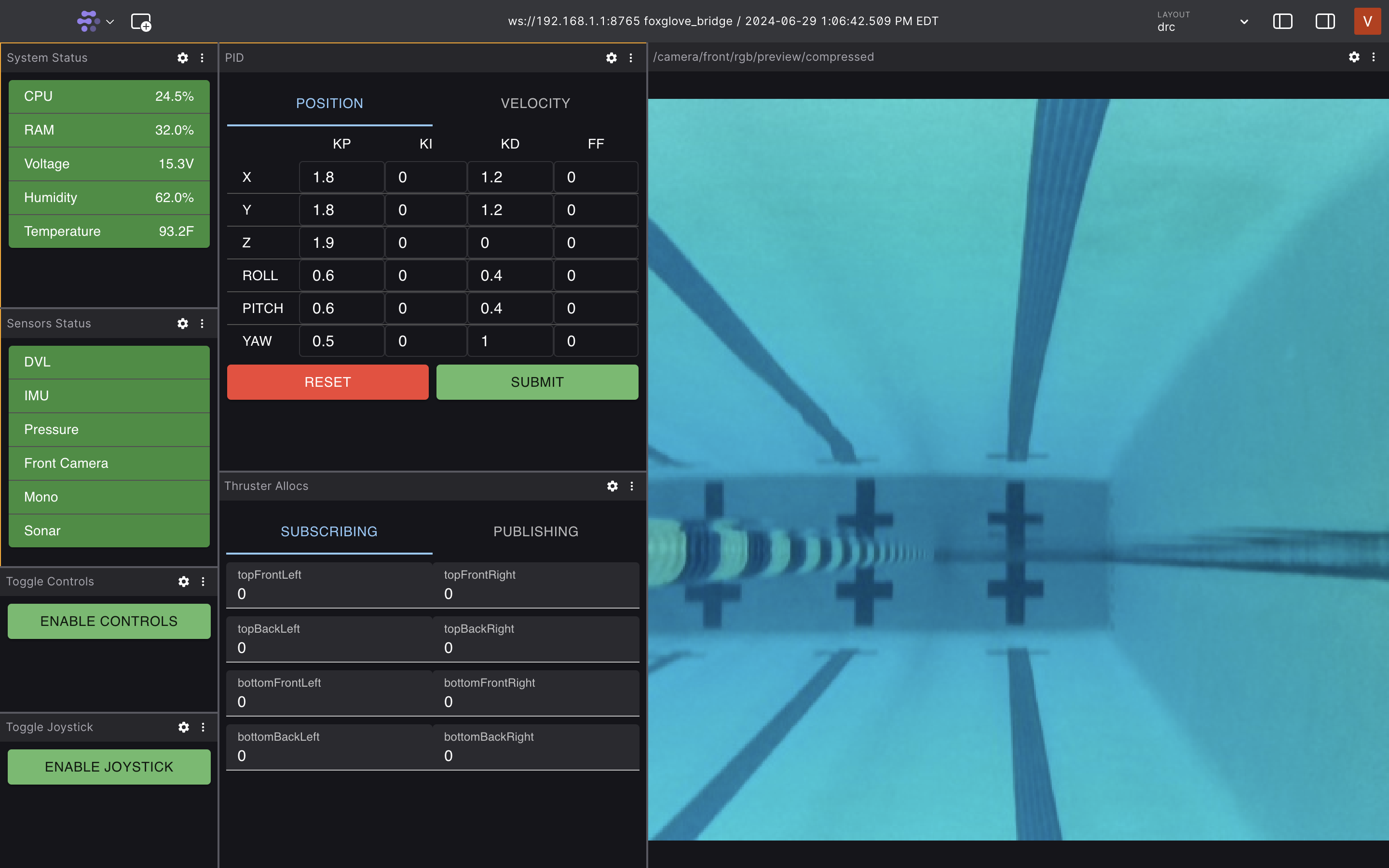Screen dimensions: 1389x868
Task: Toggle the left sidebar icon
Action: (x=1282, y=22)
